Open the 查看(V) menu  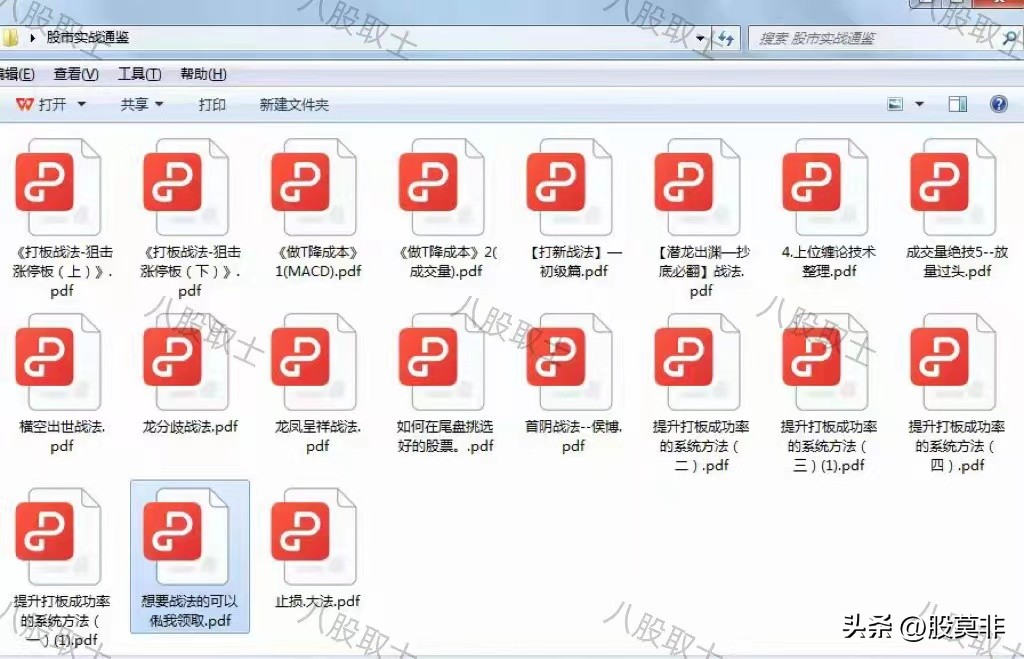pyautogui.click(x=75, y=73)
